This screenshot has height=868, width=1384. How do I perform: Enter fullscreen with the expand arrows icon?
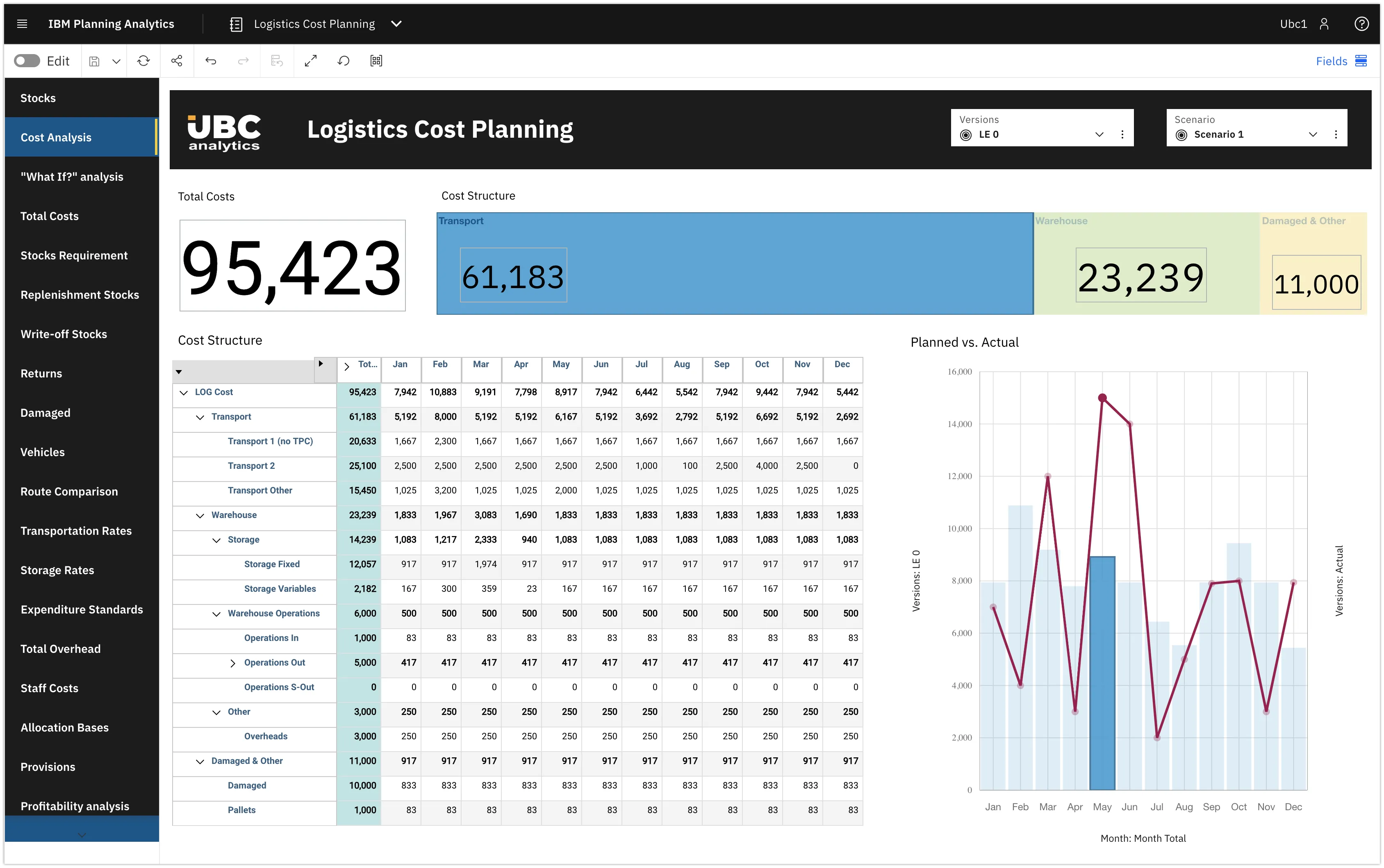point(311,61)
